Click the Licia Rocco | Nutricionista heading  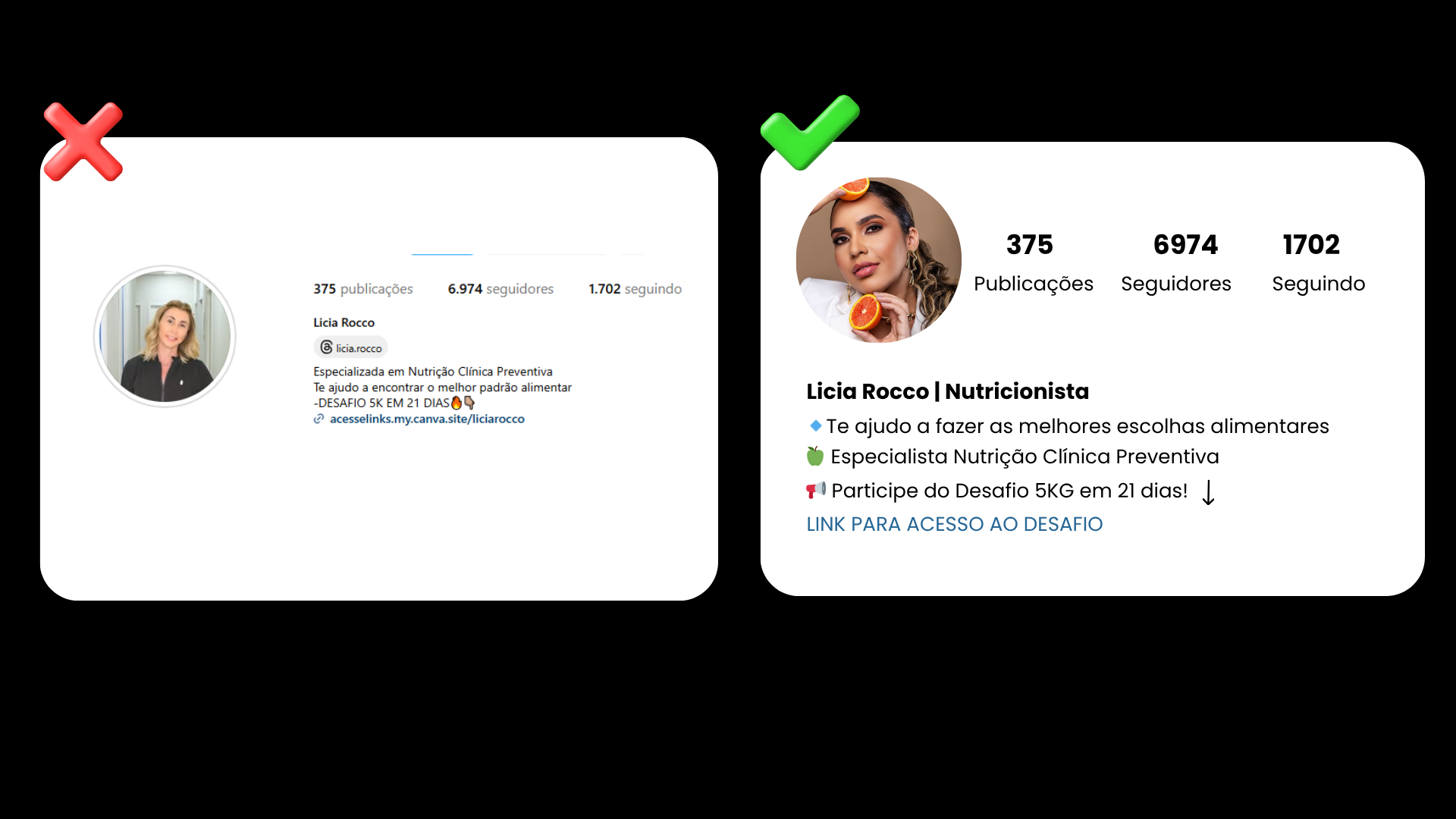click(x=948, y=391)
